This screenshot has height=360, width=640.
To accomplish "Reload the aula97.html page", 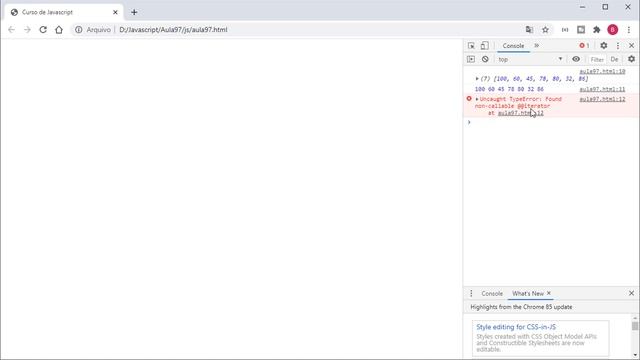I will [x=43, y=30].
